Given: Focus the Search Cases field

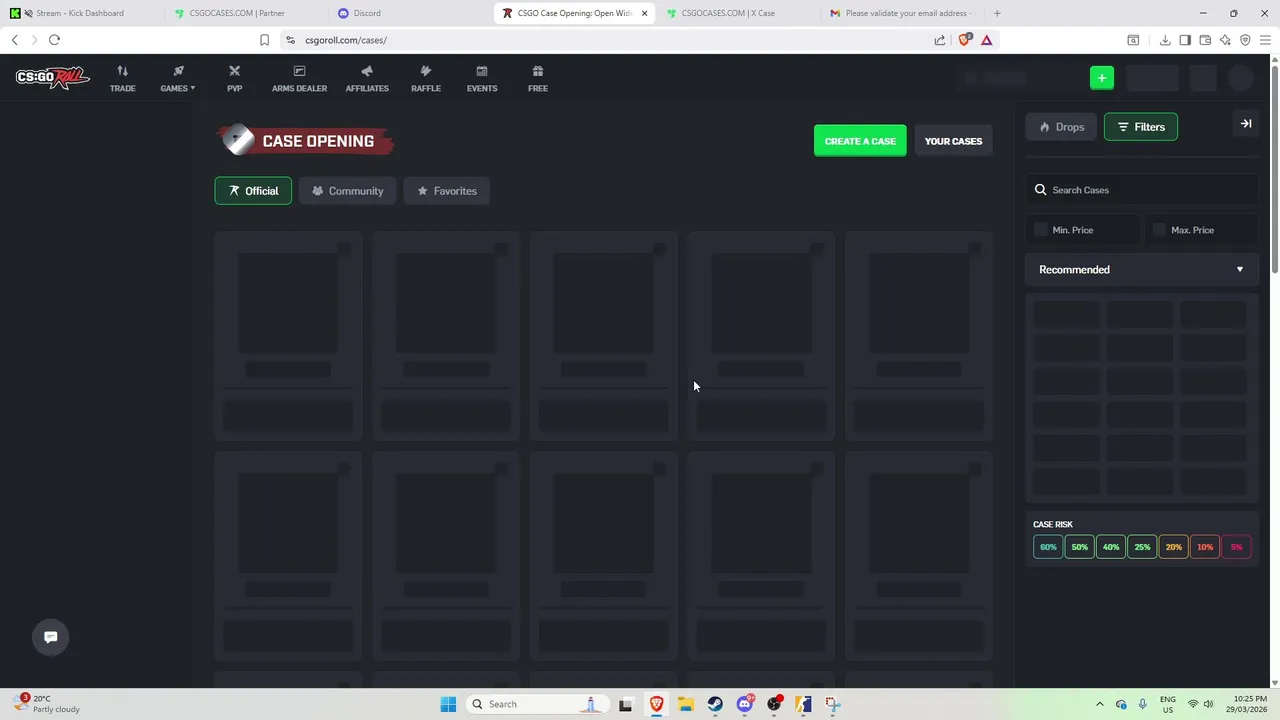Looking at the screenshot, I should [x=1141, y=190].
